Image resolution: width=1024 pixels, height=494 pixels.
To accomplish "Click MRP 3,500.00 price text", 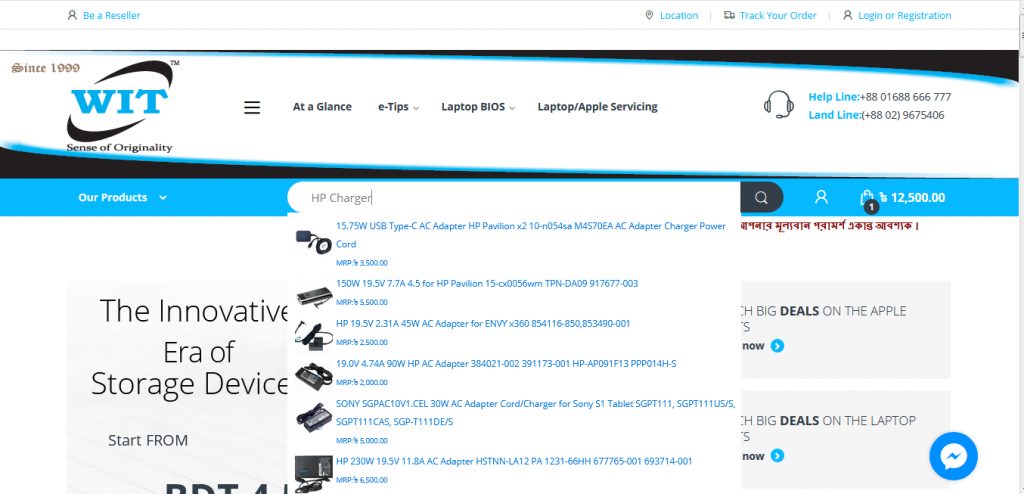I will [x=362, y=263].
